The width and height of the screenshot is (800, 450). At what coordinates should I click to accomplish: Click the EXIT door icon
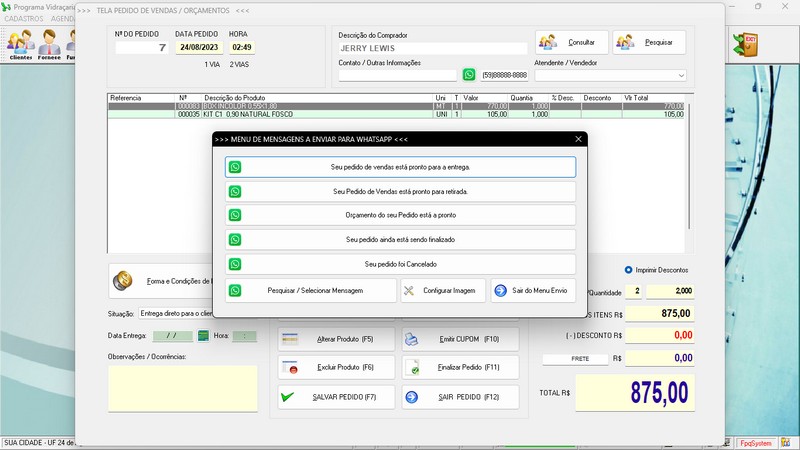coord(745,45)
